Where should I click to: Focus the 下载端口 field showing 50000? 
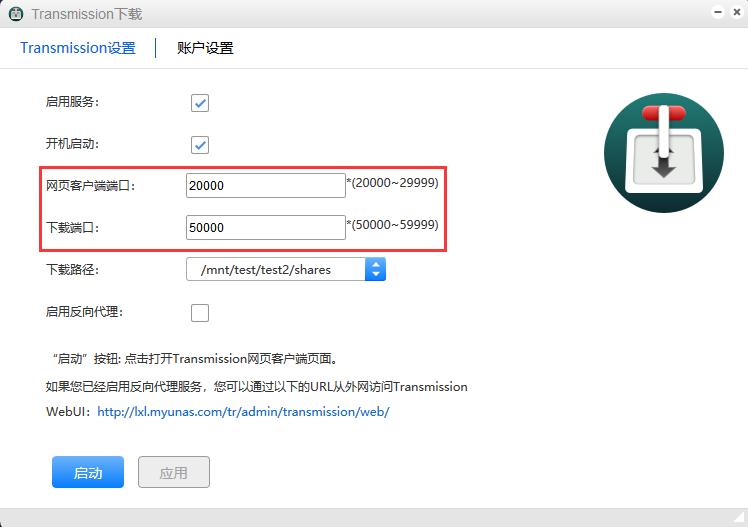tap(266, 227)
